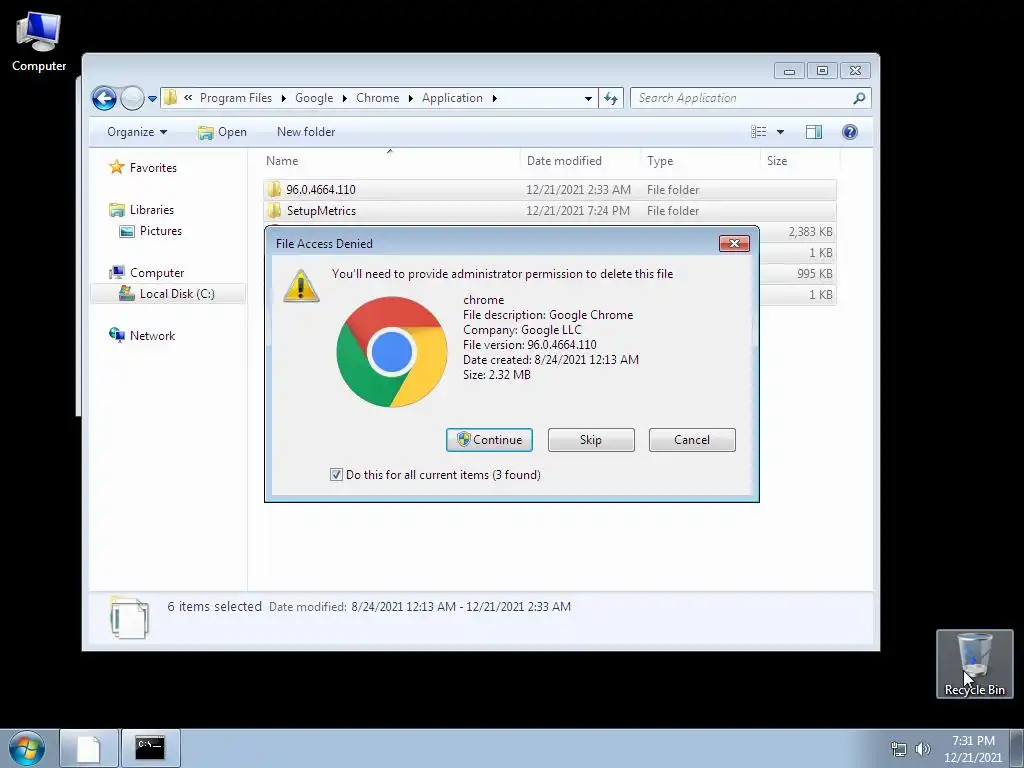Maximize the Explorer window
Viewport: 1024px width, 768px height.
coord(822,71)
